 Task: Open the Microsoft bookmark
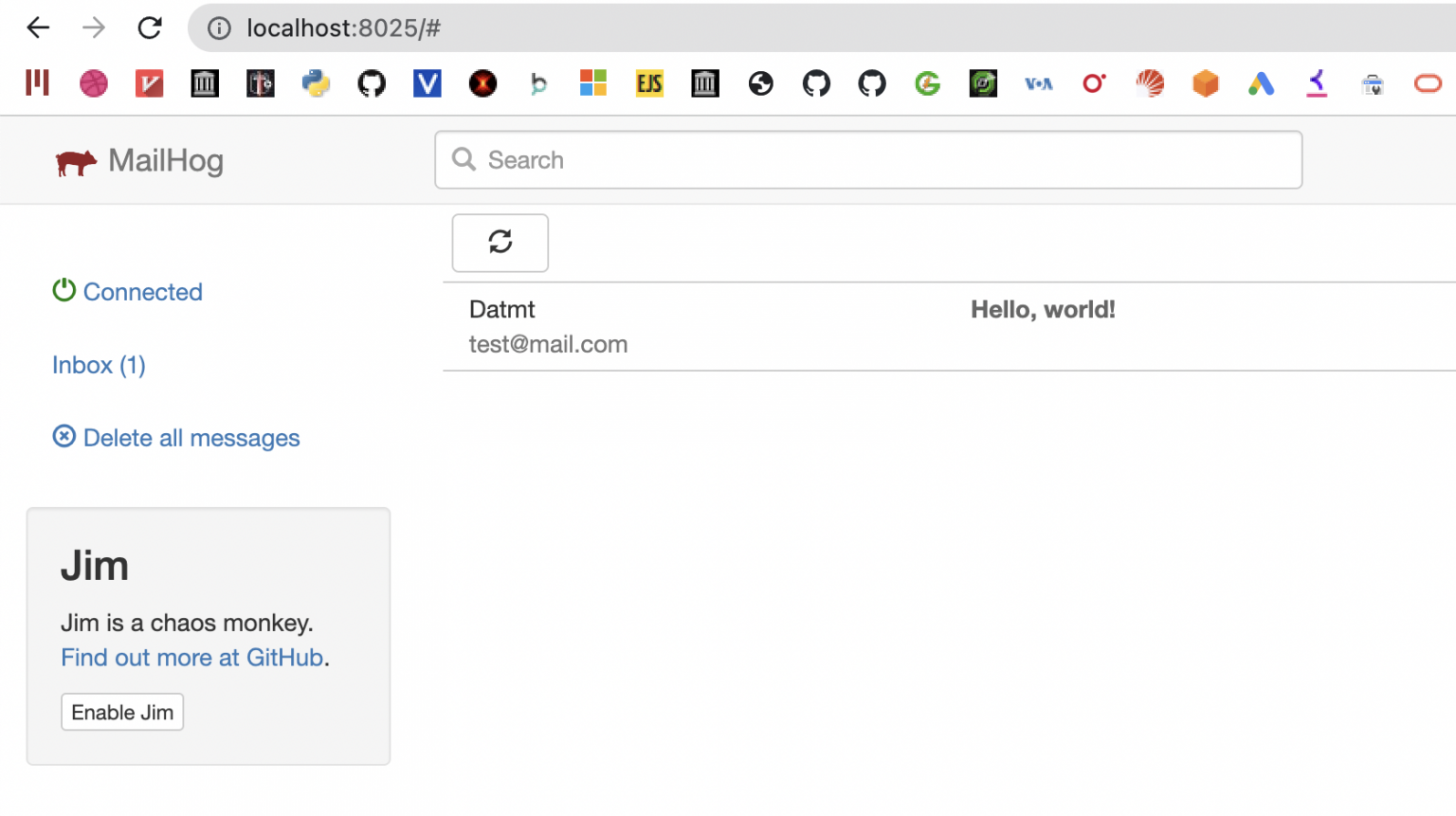[593, 83]
